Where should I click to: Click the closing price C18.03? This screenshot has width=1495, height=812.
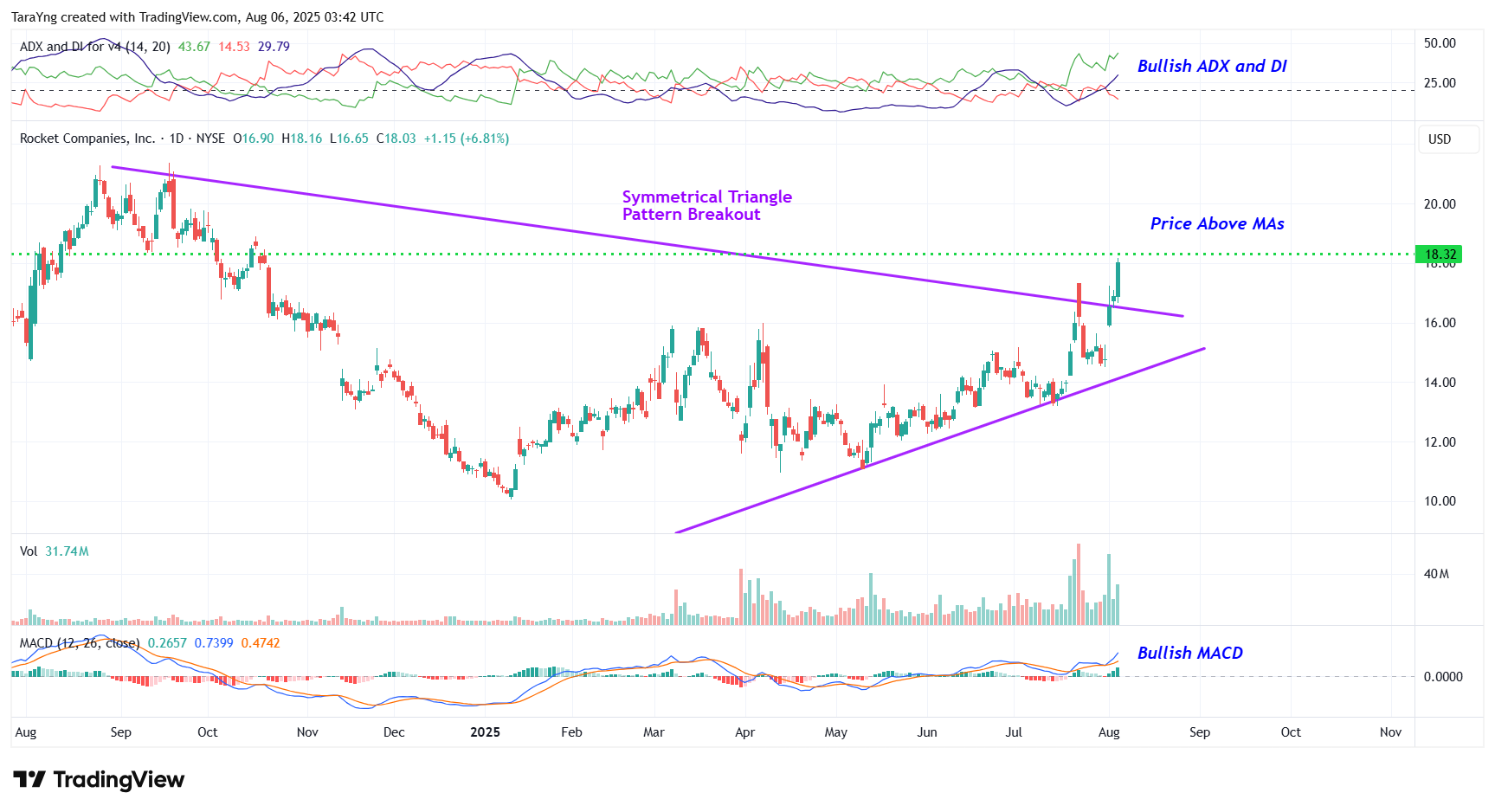pos(396,139)
